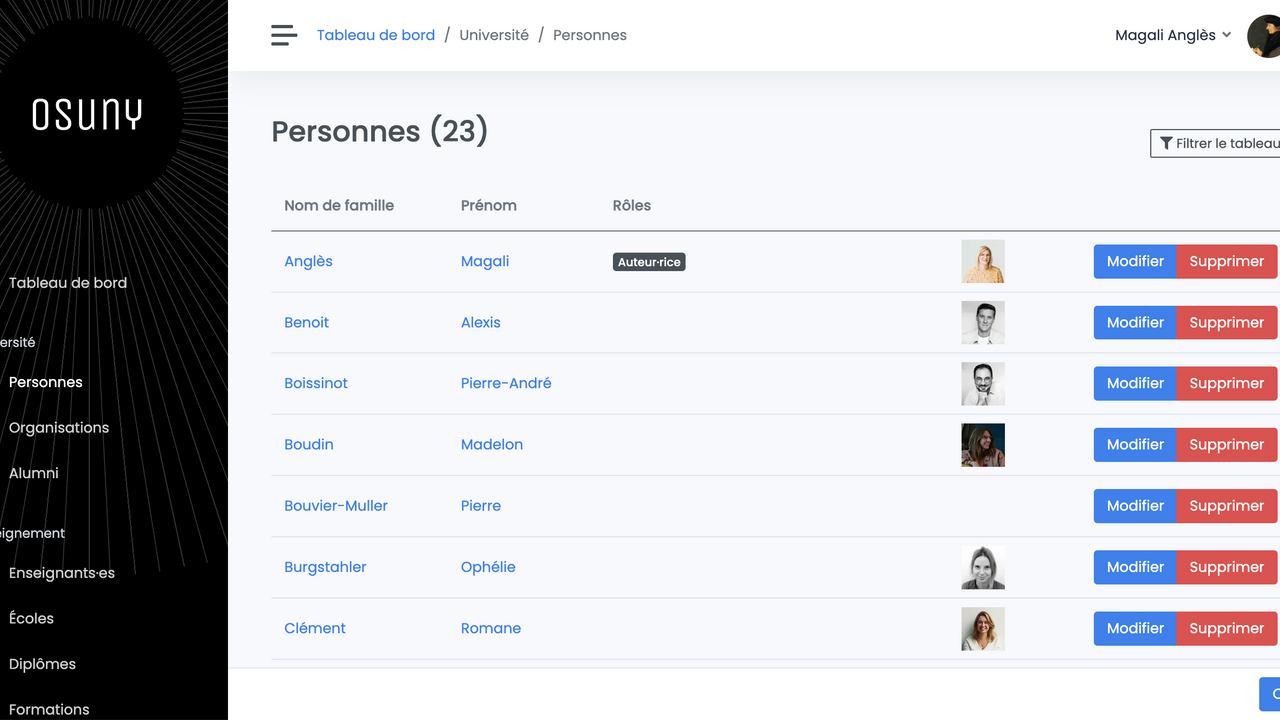
Task: Click the first name link Pierre-André
Action: [x=506, y=383]
